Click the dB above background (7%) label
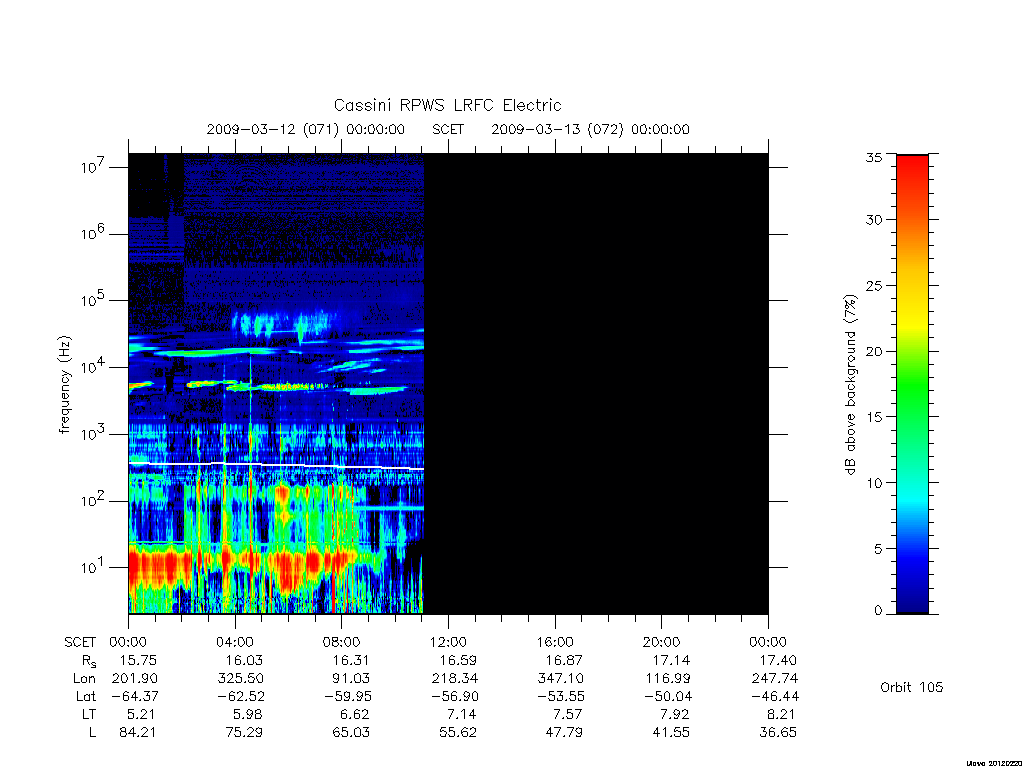This screenshot has height=768, width=1024. click(x=850, y=385)
